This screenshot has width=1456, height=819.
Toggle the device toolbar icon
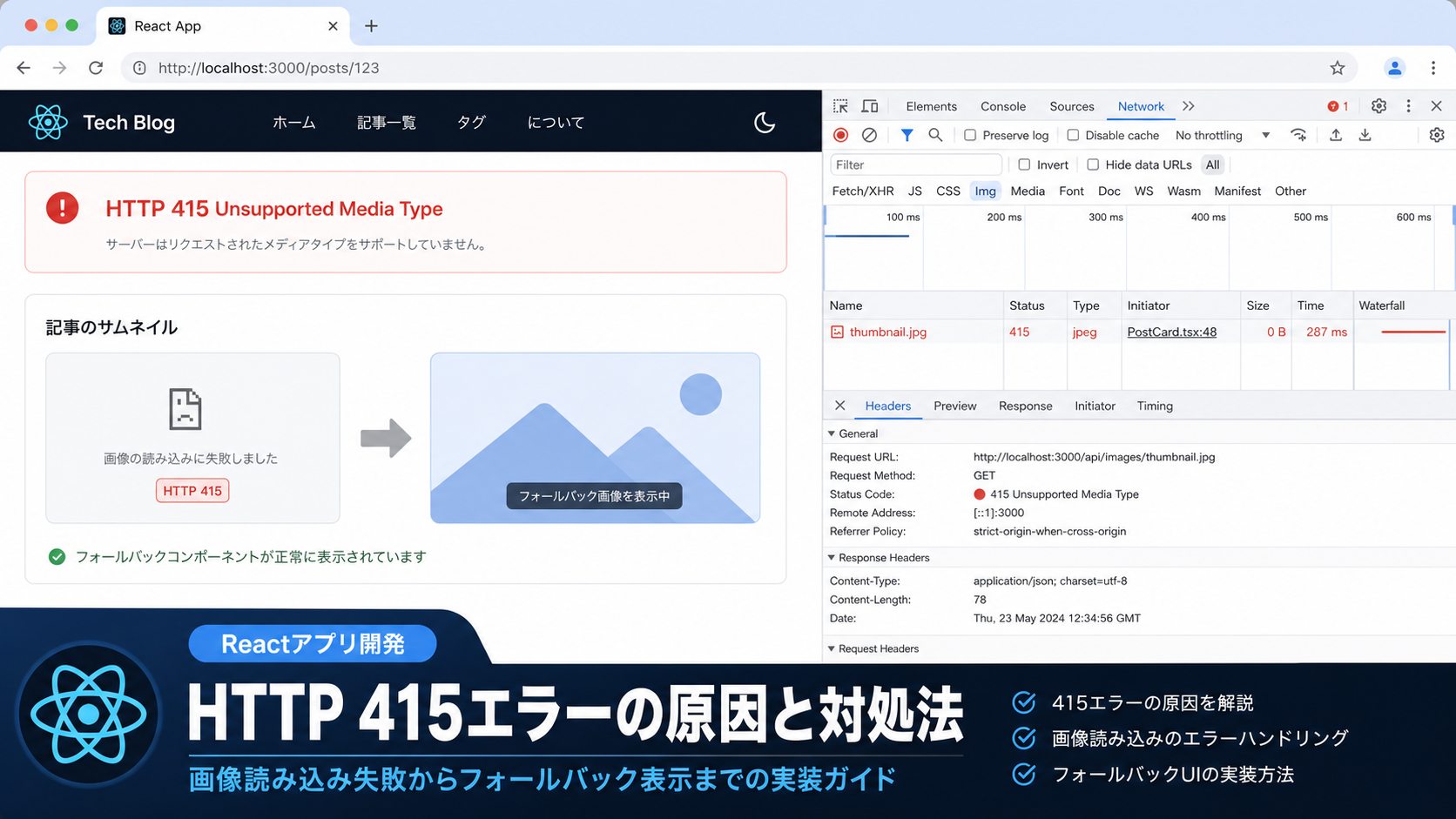[870, 106]
